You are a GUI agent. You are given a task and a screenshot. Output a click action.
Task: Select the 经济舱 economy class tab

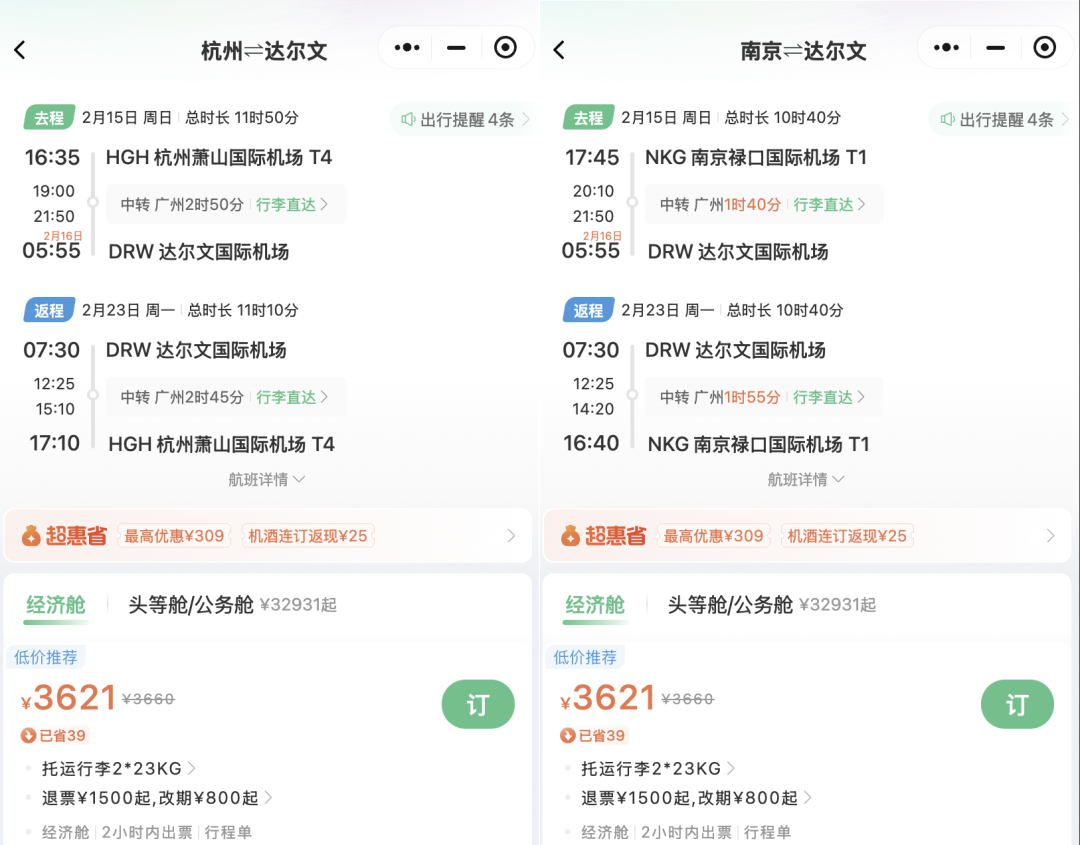click(x=57, y=607)
